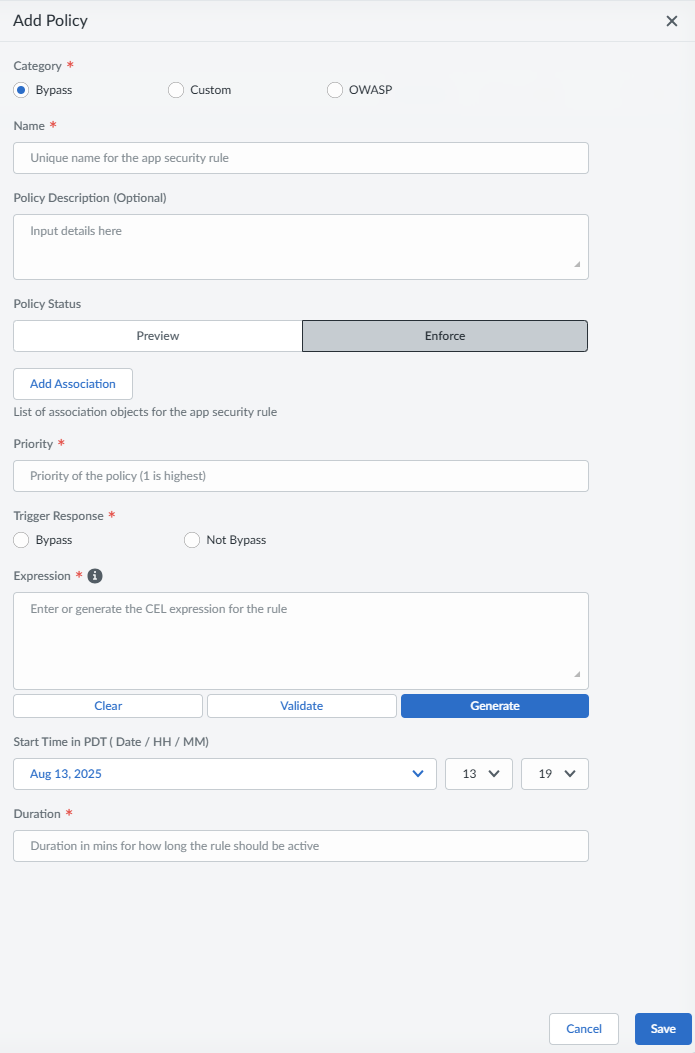Switch Policy Status to Preview

pyautogui.click(x=158, y=336)
